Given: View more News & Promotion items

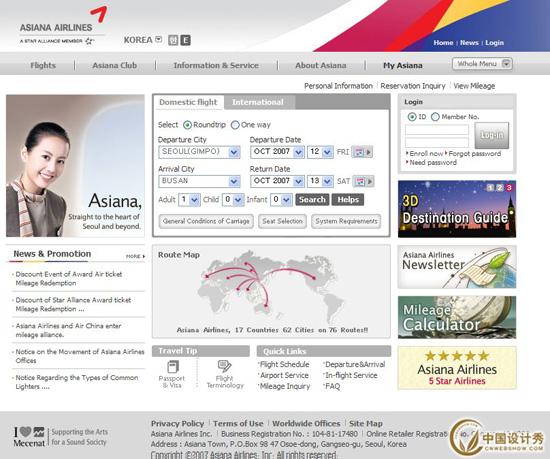Looking at the screenshot, I should click(x=135, y=256).
